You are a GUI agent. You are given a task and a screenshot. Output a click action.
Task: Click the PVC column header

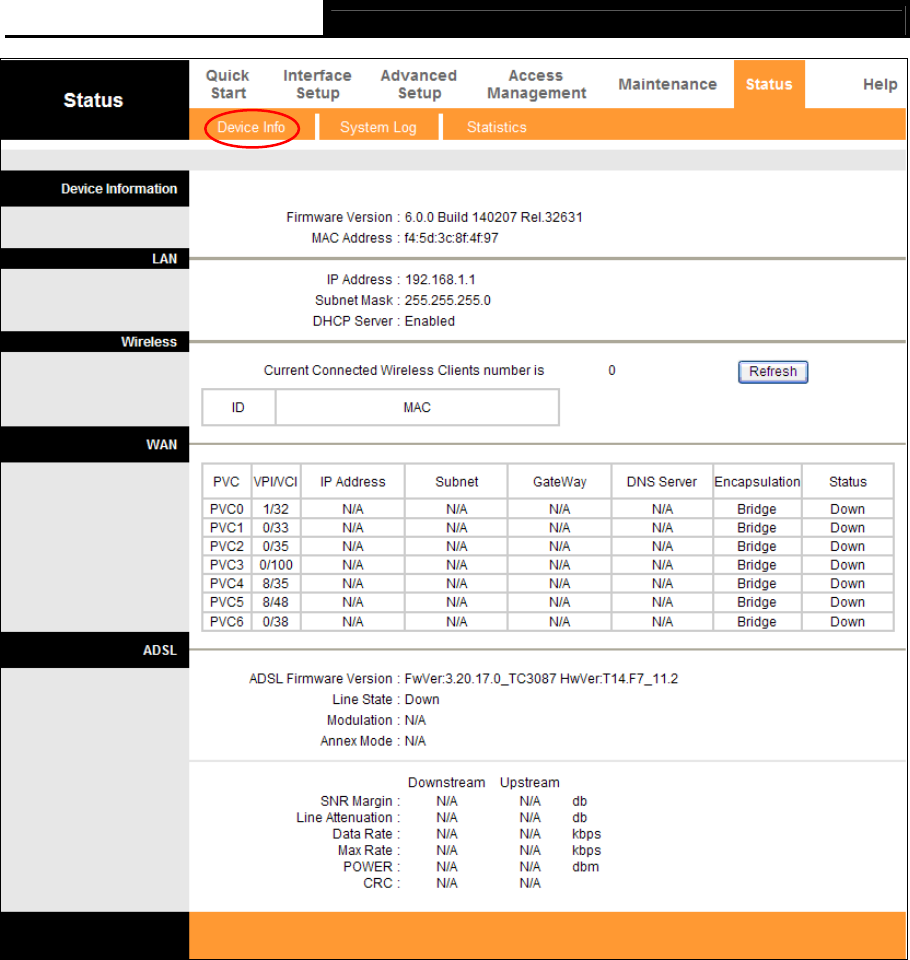(x=226, y=482)
